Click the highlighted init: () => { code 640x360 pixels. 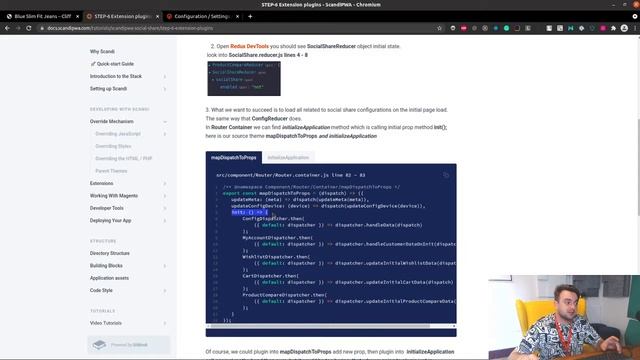[x=250, y=212]
